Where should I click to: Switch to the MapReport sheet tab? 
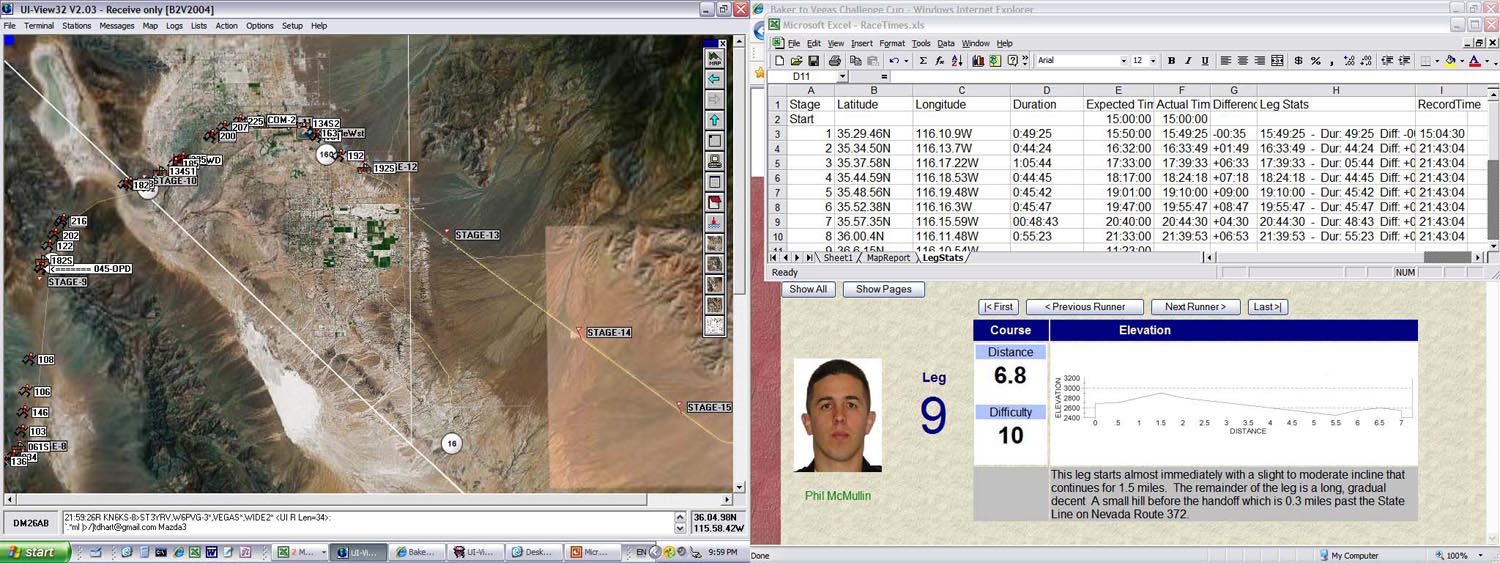click(x=888, y=258)
